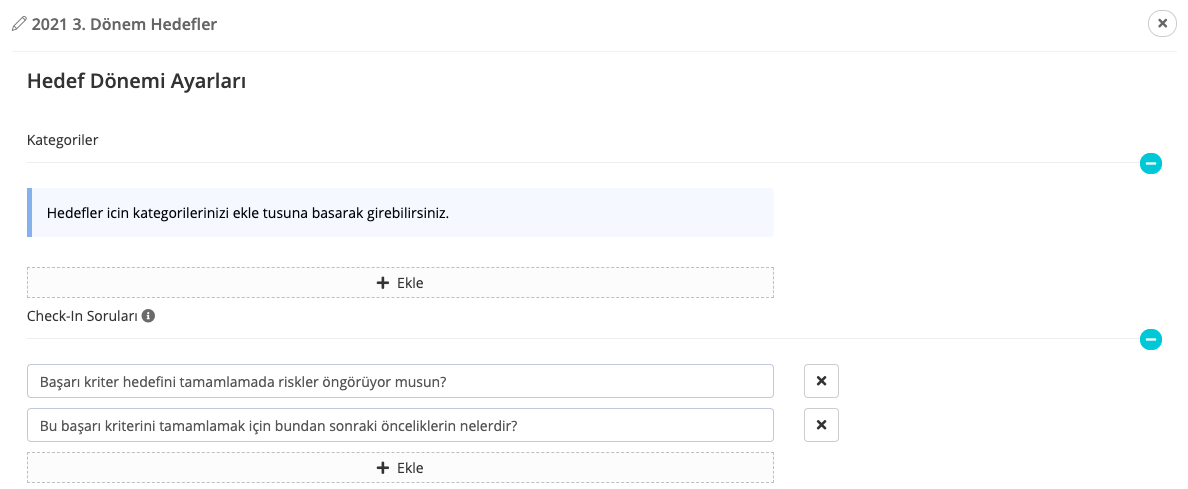Click the Check-In Soruları section label

[x=82, y=316]
